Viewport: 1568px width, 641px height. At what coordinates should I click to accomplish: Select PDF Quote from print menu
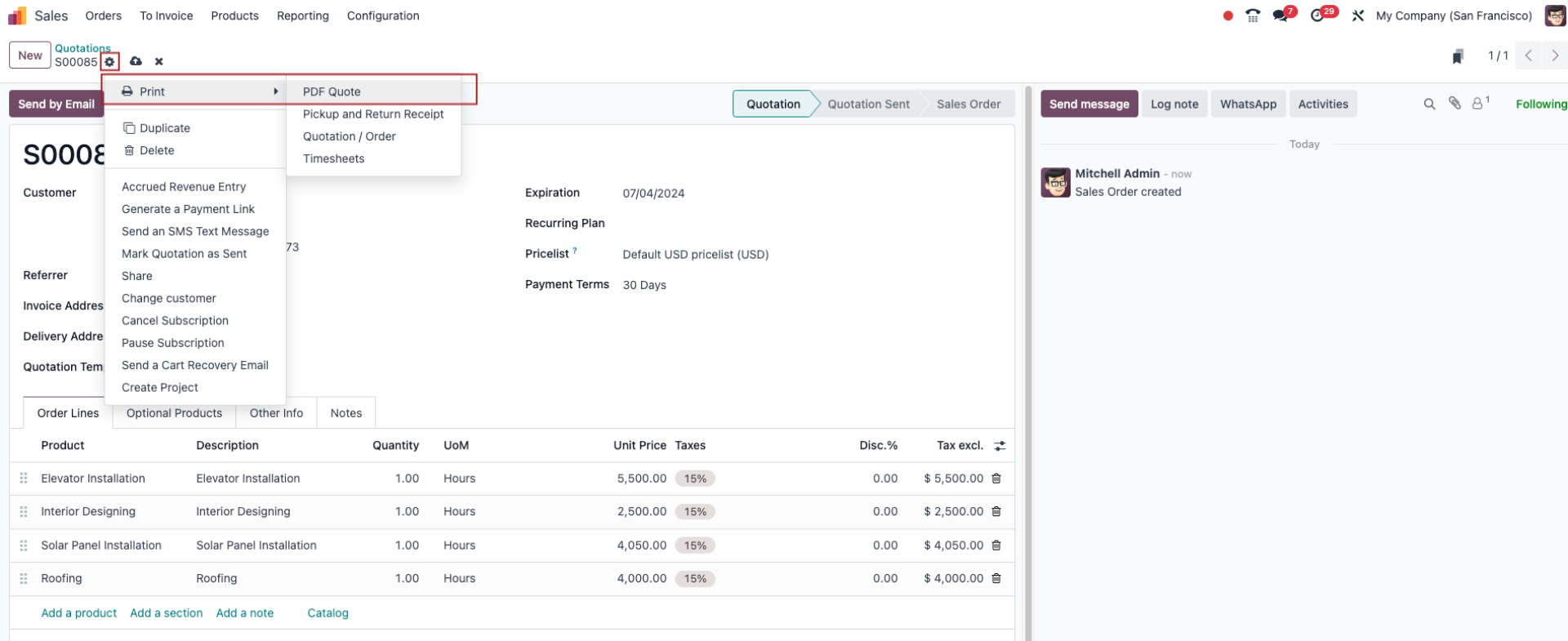pyautogui.click(x=332, y=91)
